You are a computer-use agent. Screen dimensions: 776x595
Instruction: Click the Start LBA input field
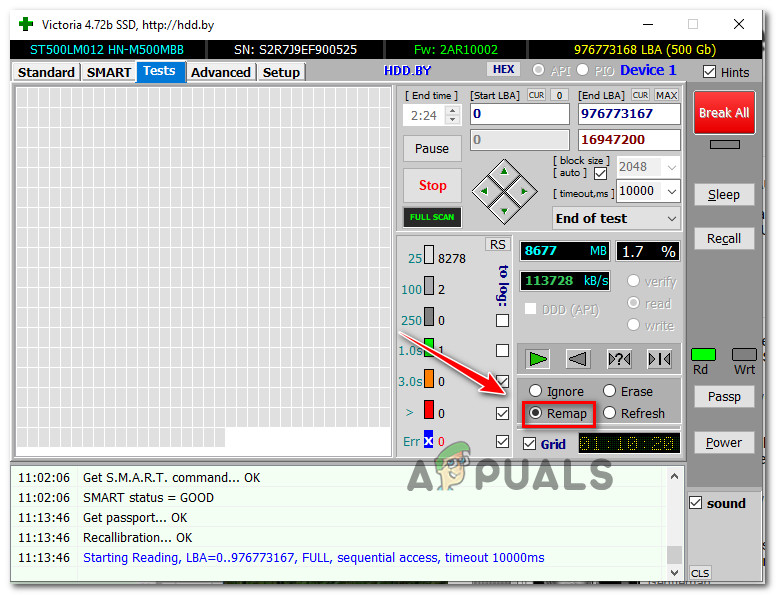coord(520,114)
